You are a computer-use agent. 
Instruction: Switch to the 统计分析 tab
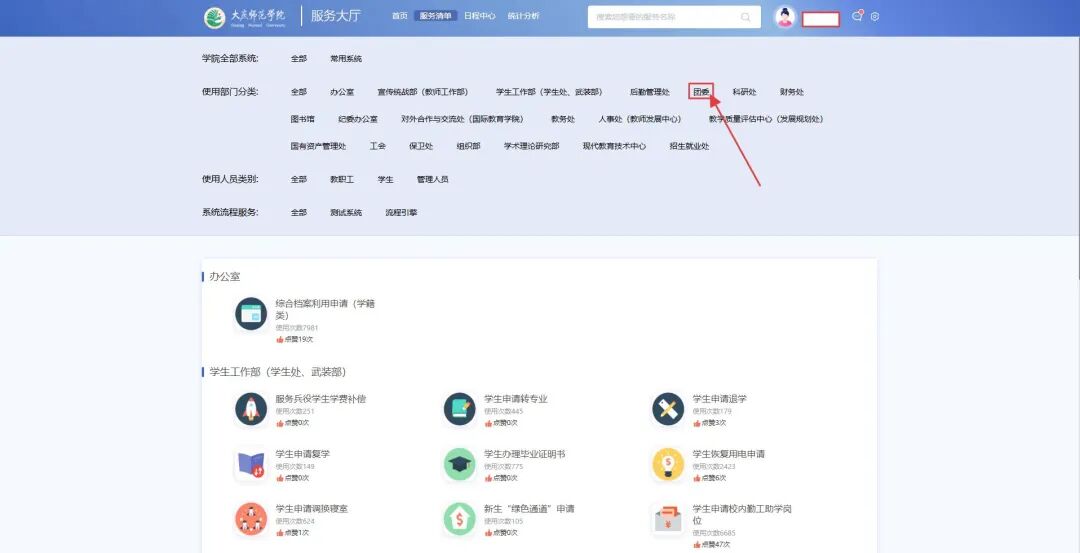point(523,16)
